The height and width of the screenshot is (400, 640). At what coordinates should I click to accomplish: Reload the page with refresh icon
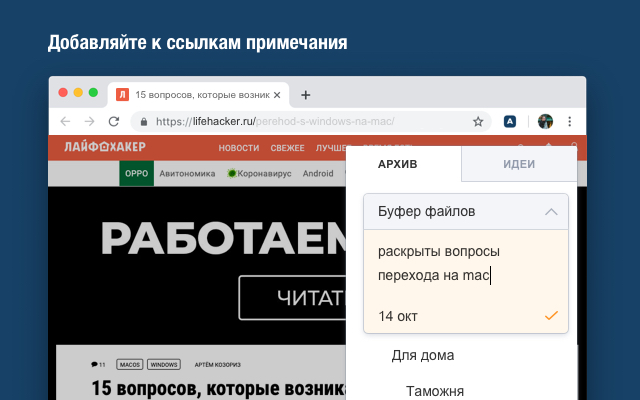pyautogui.click(x=114, y=121)
